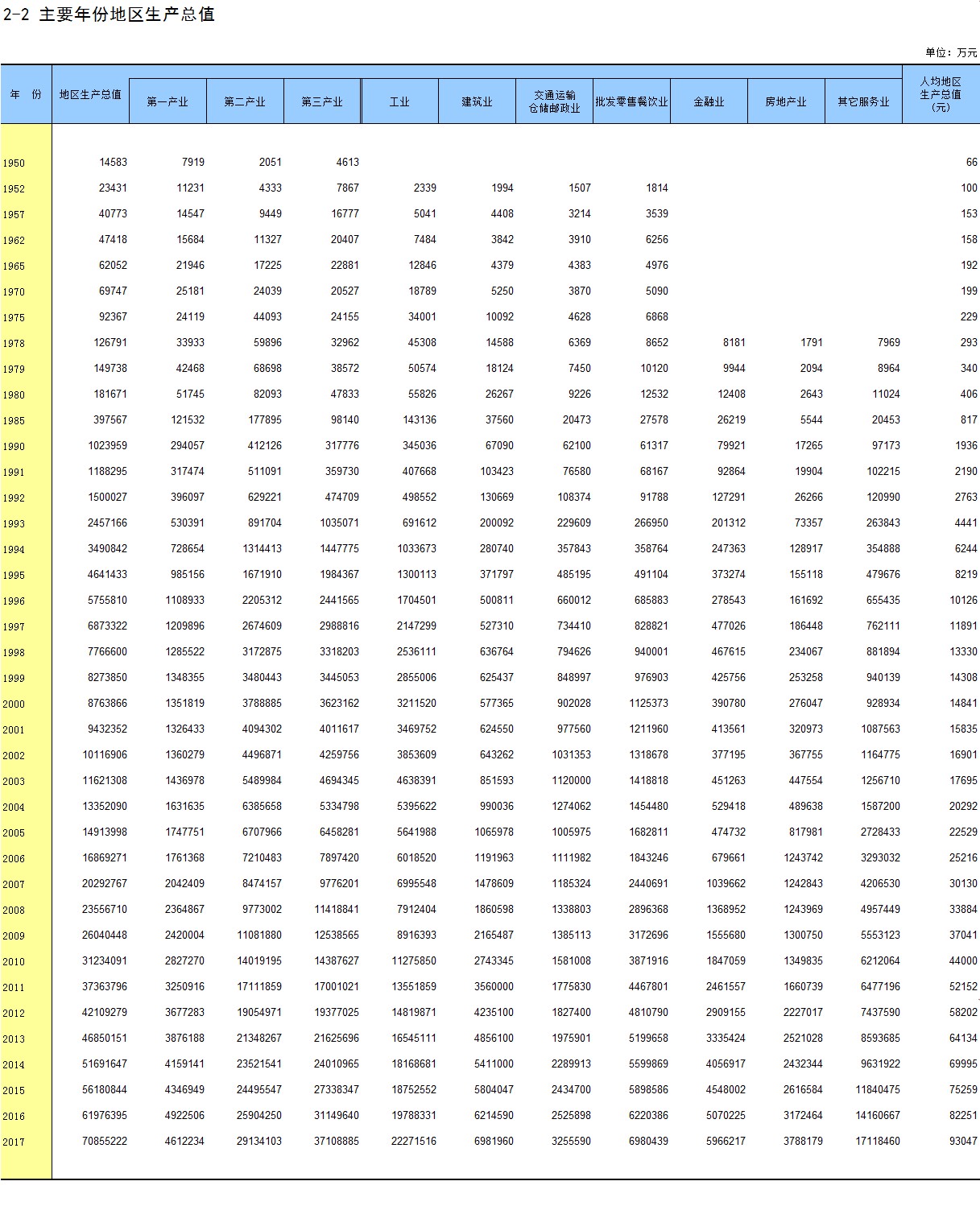Select the 其它服务业 column header
Viewport: 980px width, 1206px height.
point(863,101)
